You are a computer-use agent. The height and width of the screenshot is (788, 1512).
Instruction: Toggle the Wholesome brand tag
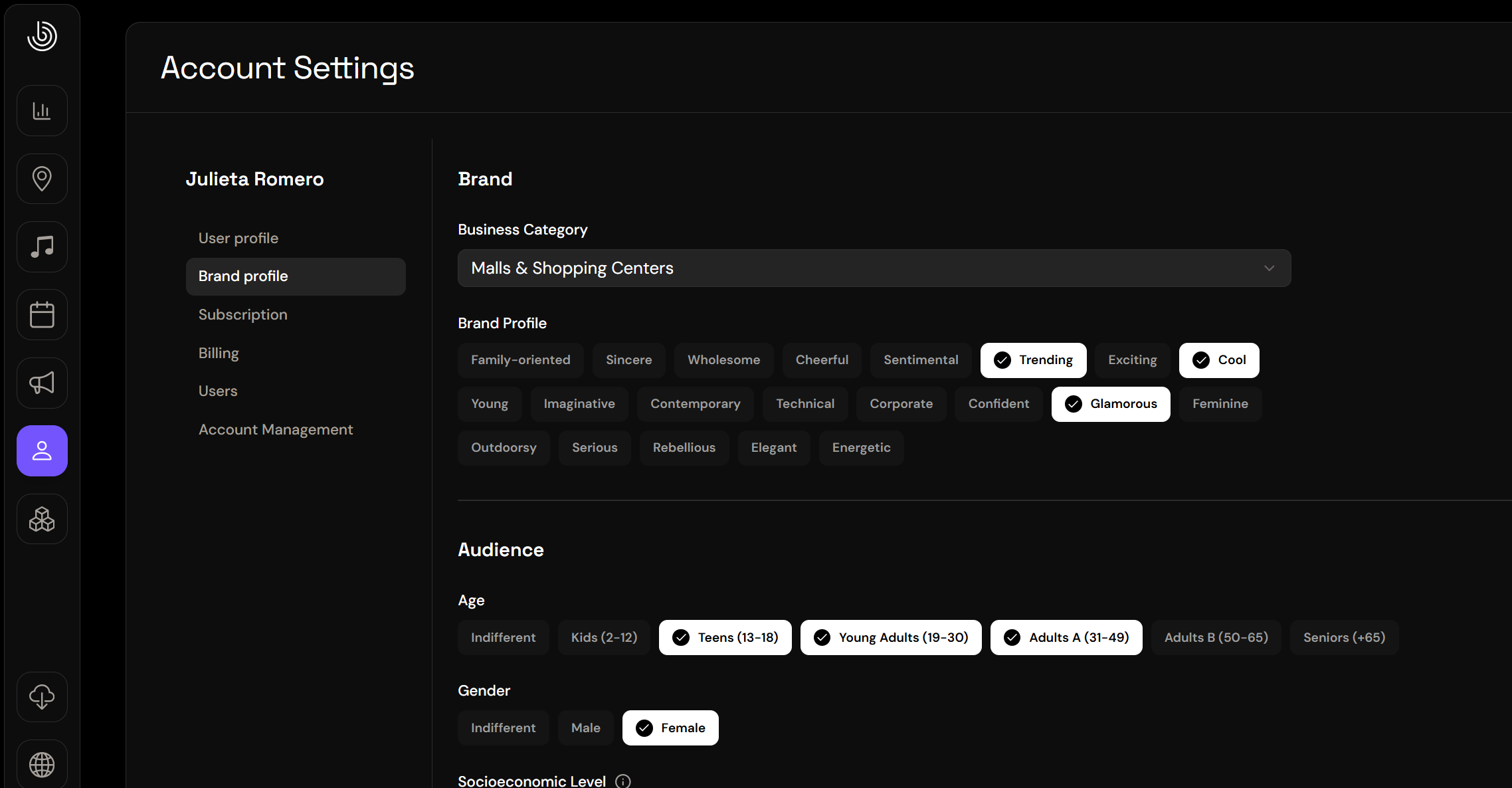point(724,360)
